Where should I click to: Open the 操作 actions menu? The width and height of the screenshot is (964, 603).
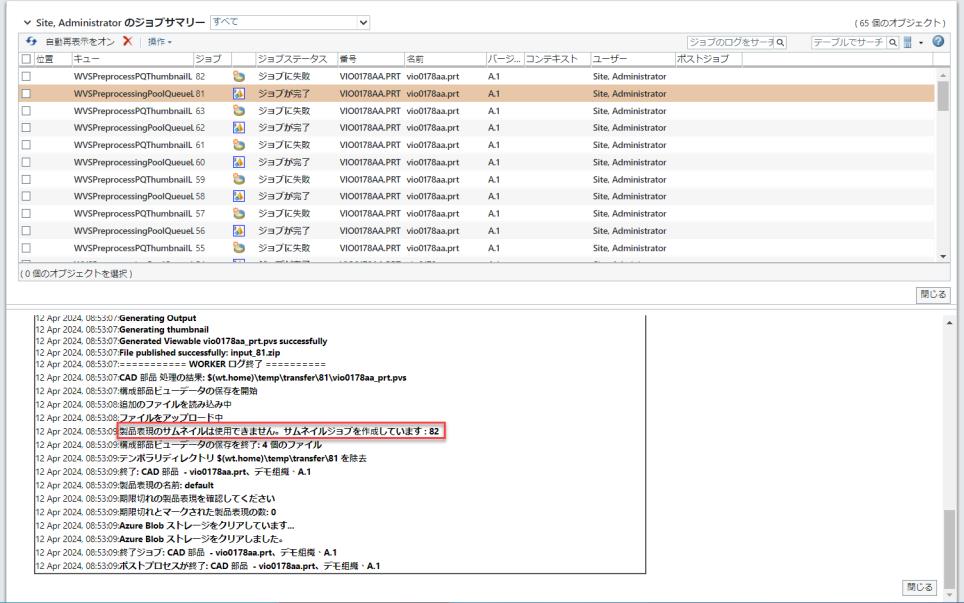[x=160, y=42]
